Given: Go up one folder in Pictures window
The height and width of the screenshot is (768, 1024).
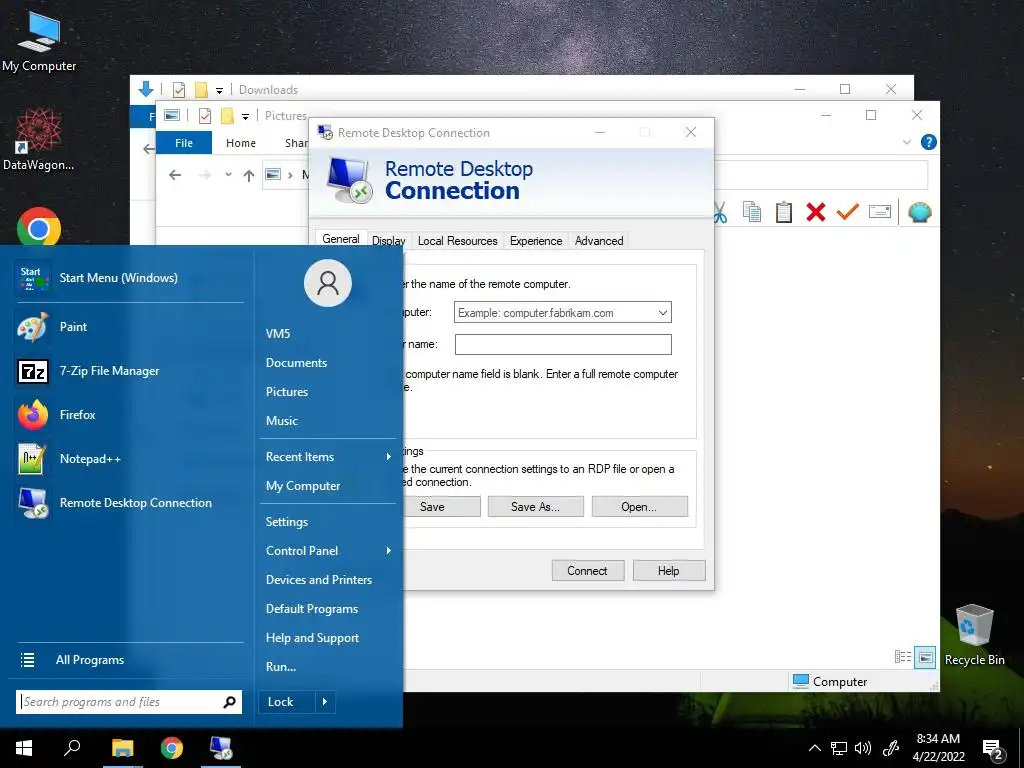Looking at the screenshot, I should [x=249, y=175].
